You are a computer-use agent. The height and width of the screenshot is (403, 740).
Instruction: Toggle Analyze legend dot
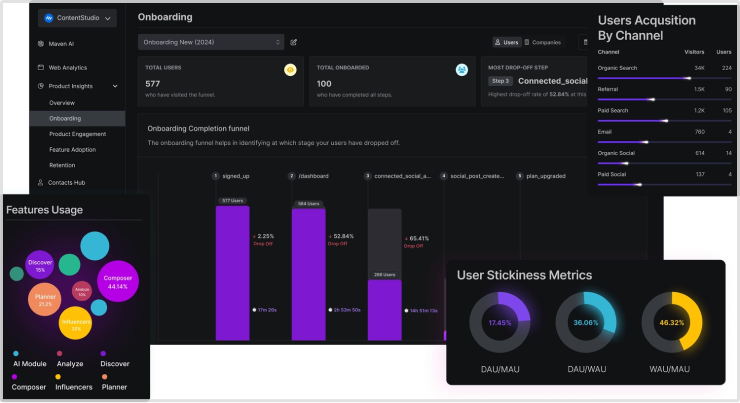pyautogui.click(x=59, y=353)
